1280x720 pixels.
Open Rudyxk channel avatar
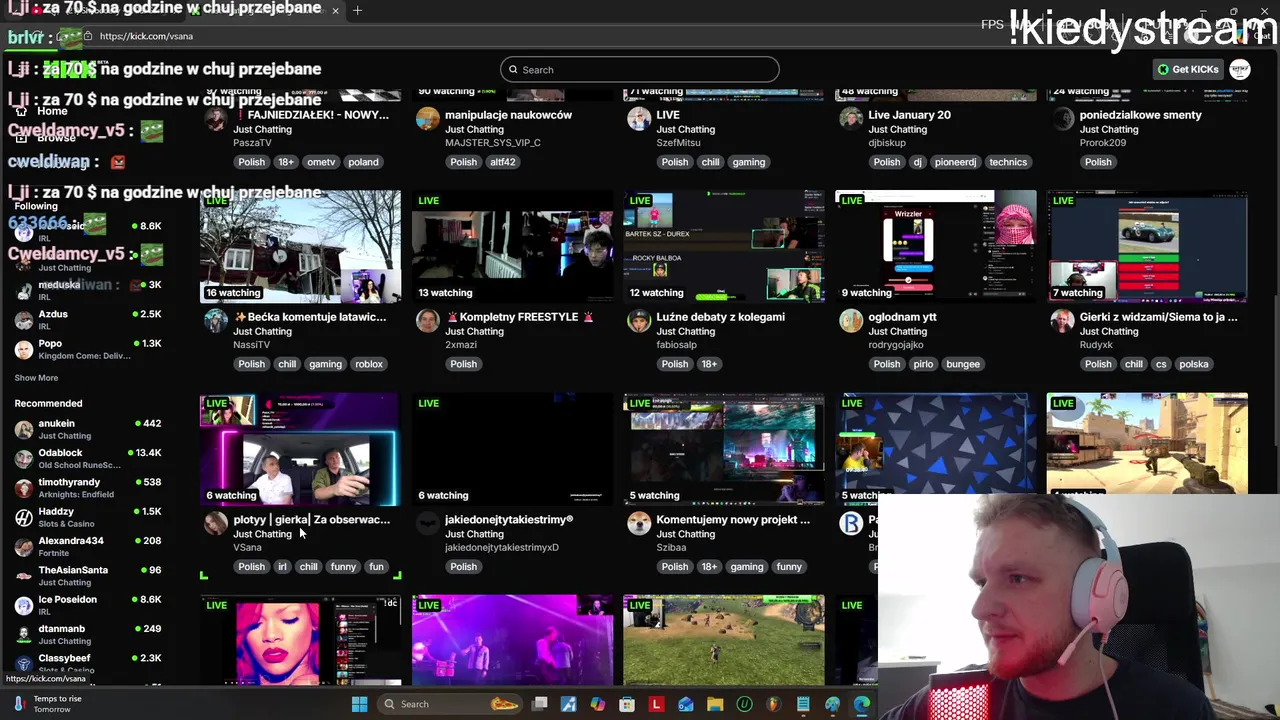1062,320
